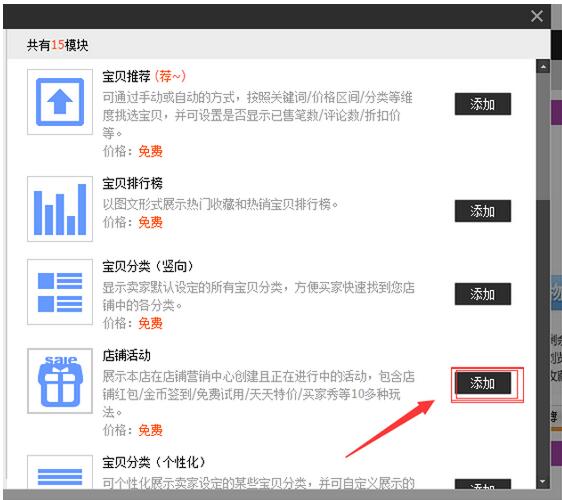The width and height of the screenshot is (562, 500).
Task: Click the 宝贝分类（竖向） list icon
Action: (60, 292)
